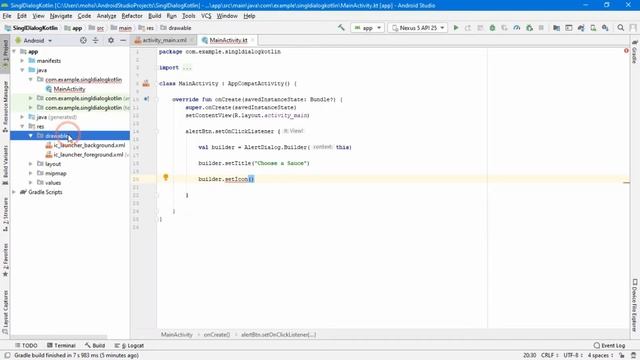Click Sync Project with Gradle Files icon

581,28
